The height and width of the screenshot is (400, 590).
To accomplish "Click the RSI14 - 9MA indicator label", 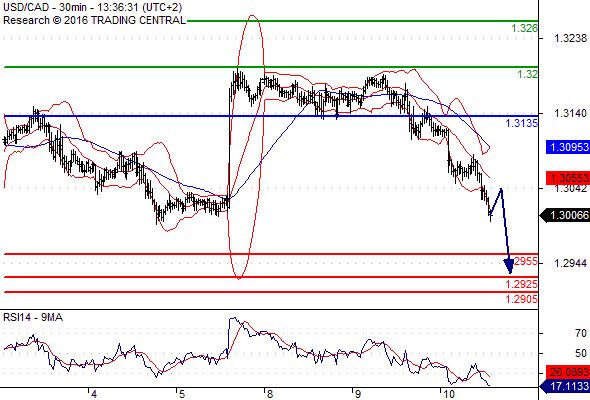I will click(x=33, y=318).
